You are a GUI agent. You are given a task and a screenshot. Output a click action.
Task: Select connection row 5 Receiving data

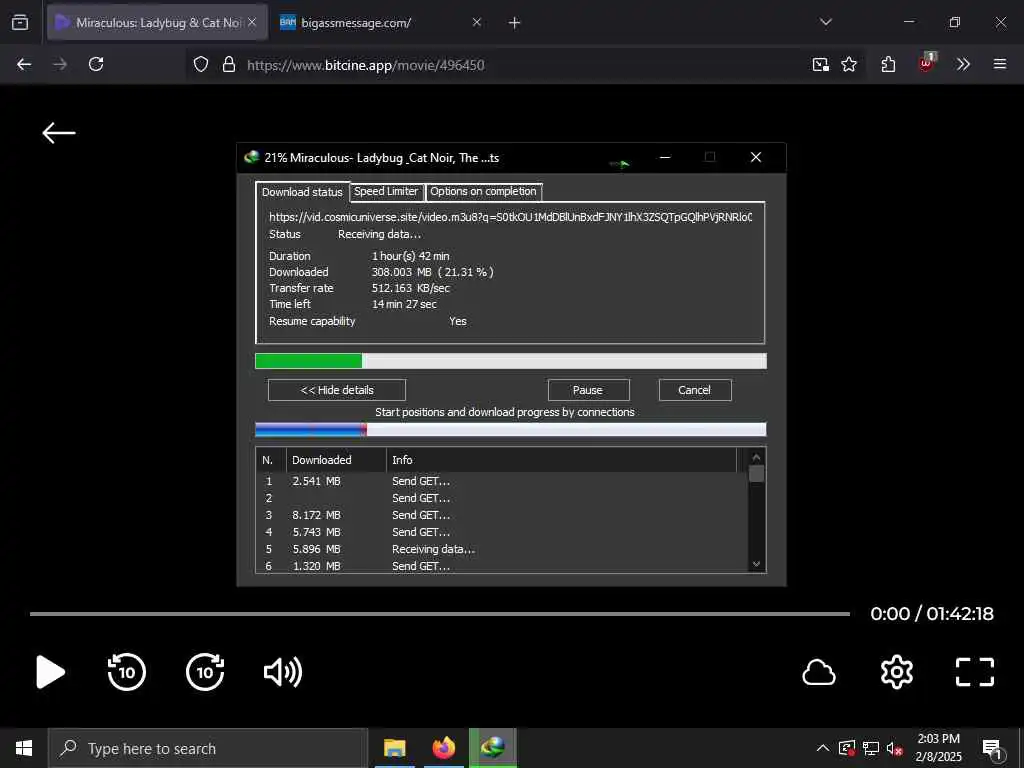pyautogui.click(x=502, y=549)
